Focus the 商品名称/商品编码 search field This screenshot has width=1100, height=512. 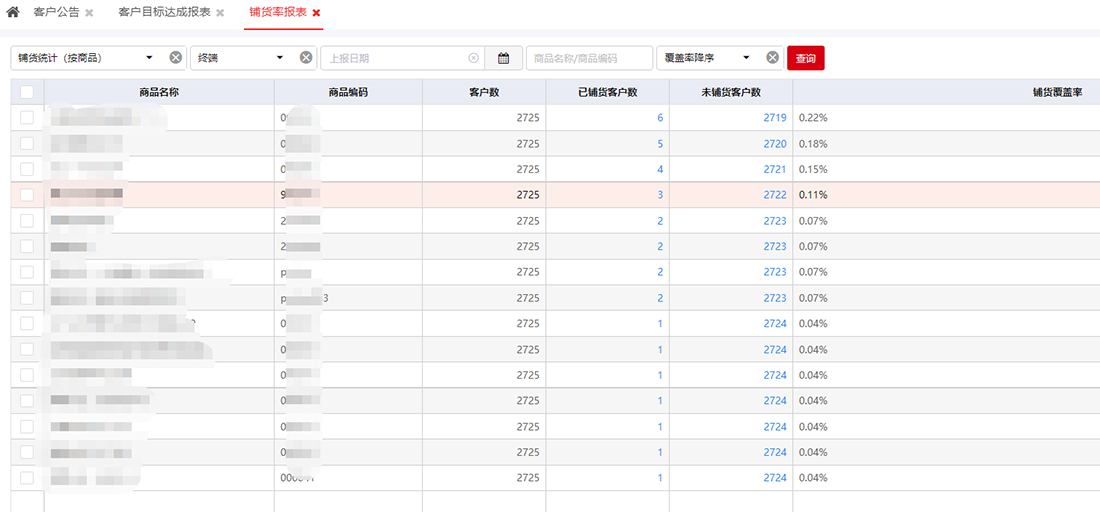(589, 58)
